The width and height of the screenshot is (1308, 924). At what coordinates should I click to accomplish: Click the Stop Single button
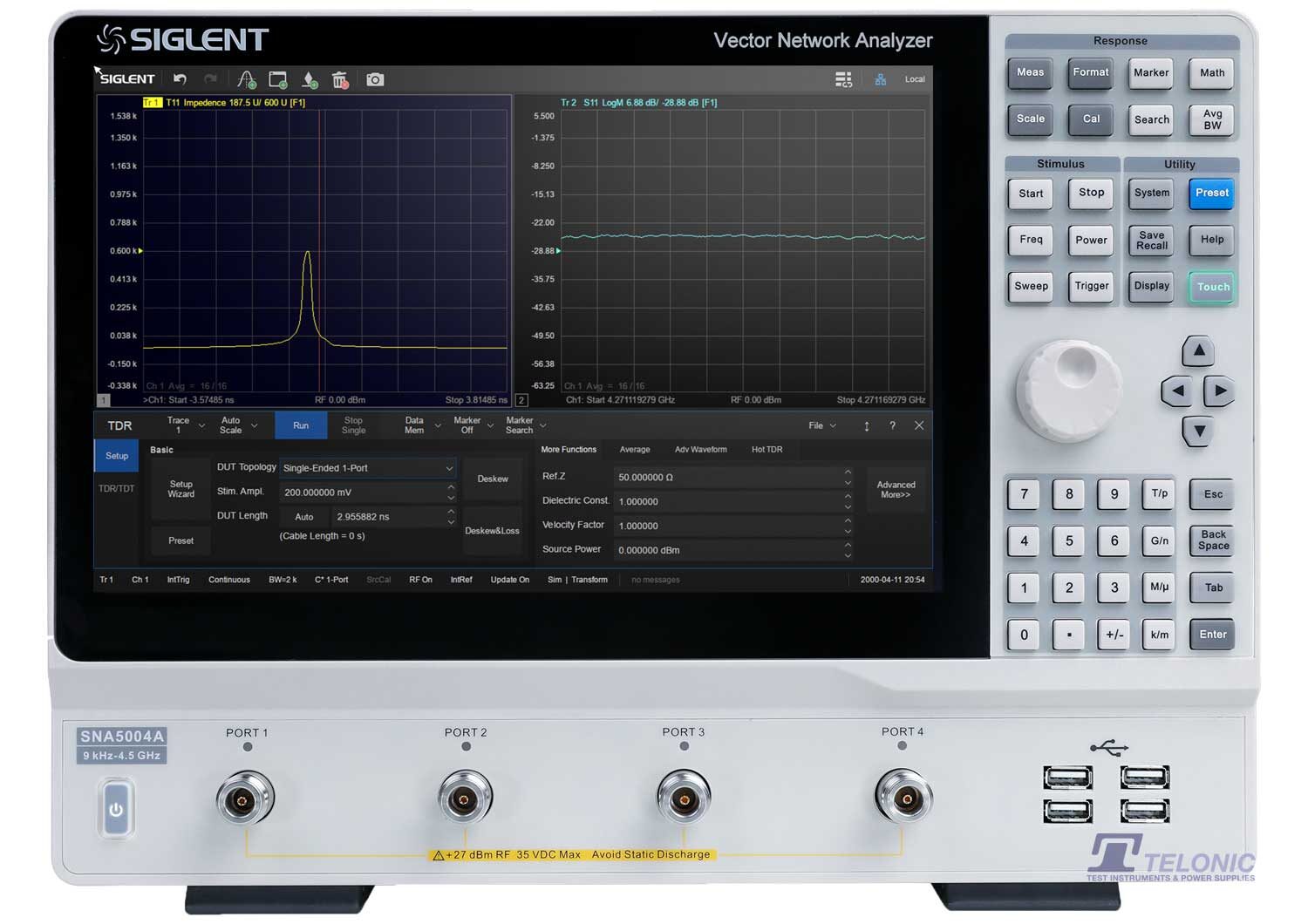point(353,425)
